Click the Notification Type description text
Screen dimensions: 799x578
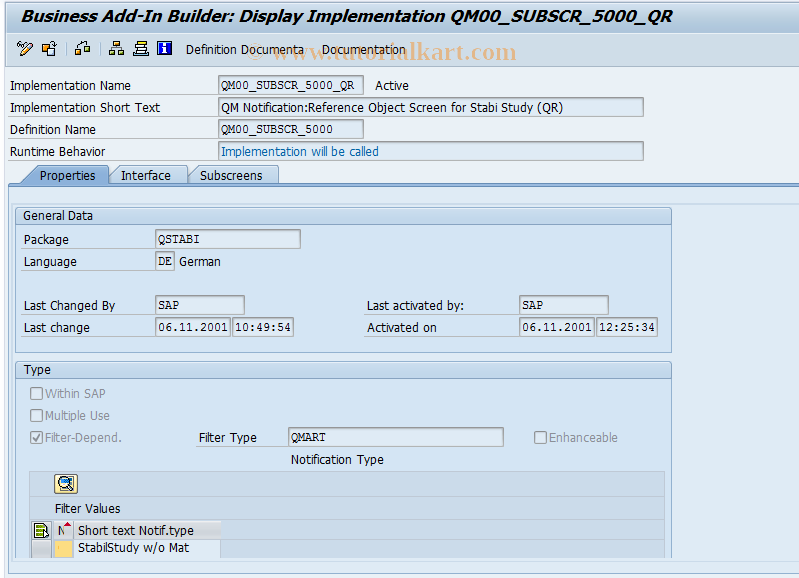click(337, 459)
